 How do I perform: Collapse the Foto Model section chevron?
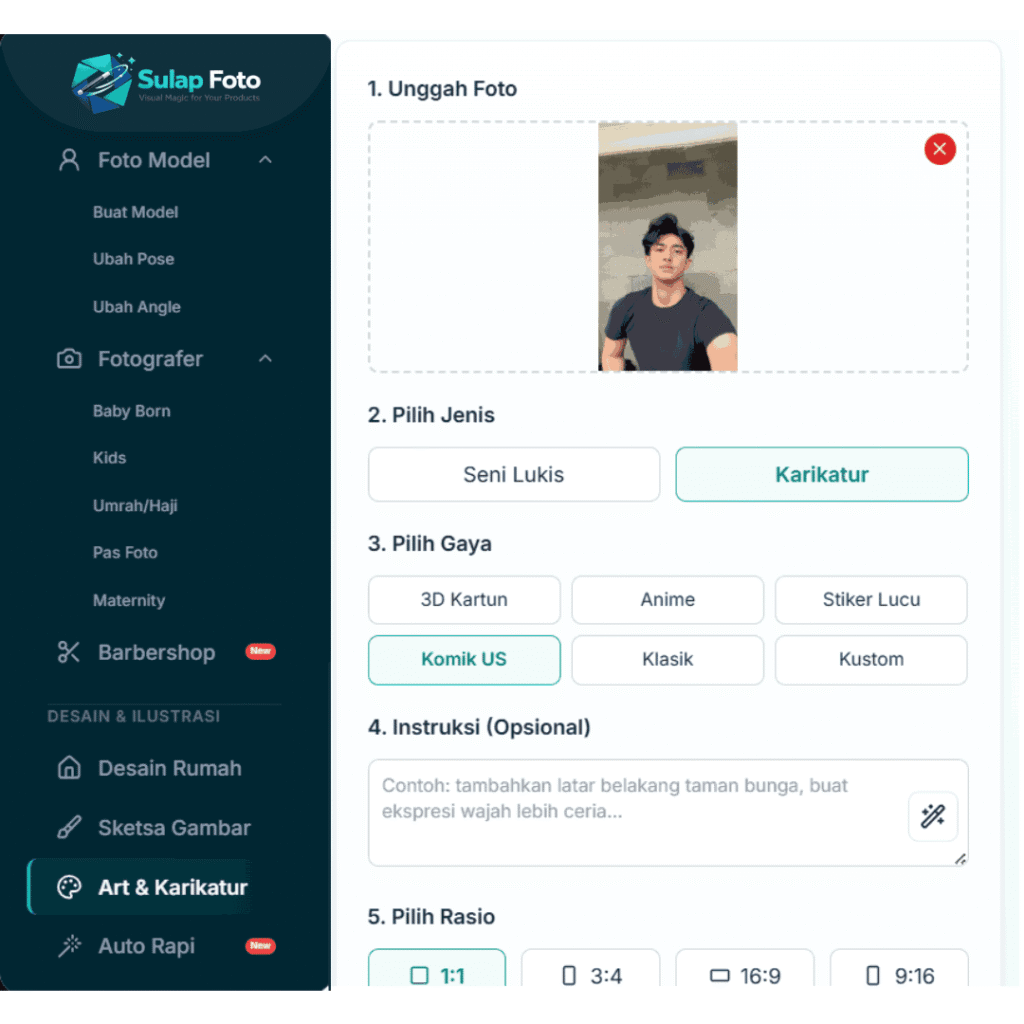(265, 160)
